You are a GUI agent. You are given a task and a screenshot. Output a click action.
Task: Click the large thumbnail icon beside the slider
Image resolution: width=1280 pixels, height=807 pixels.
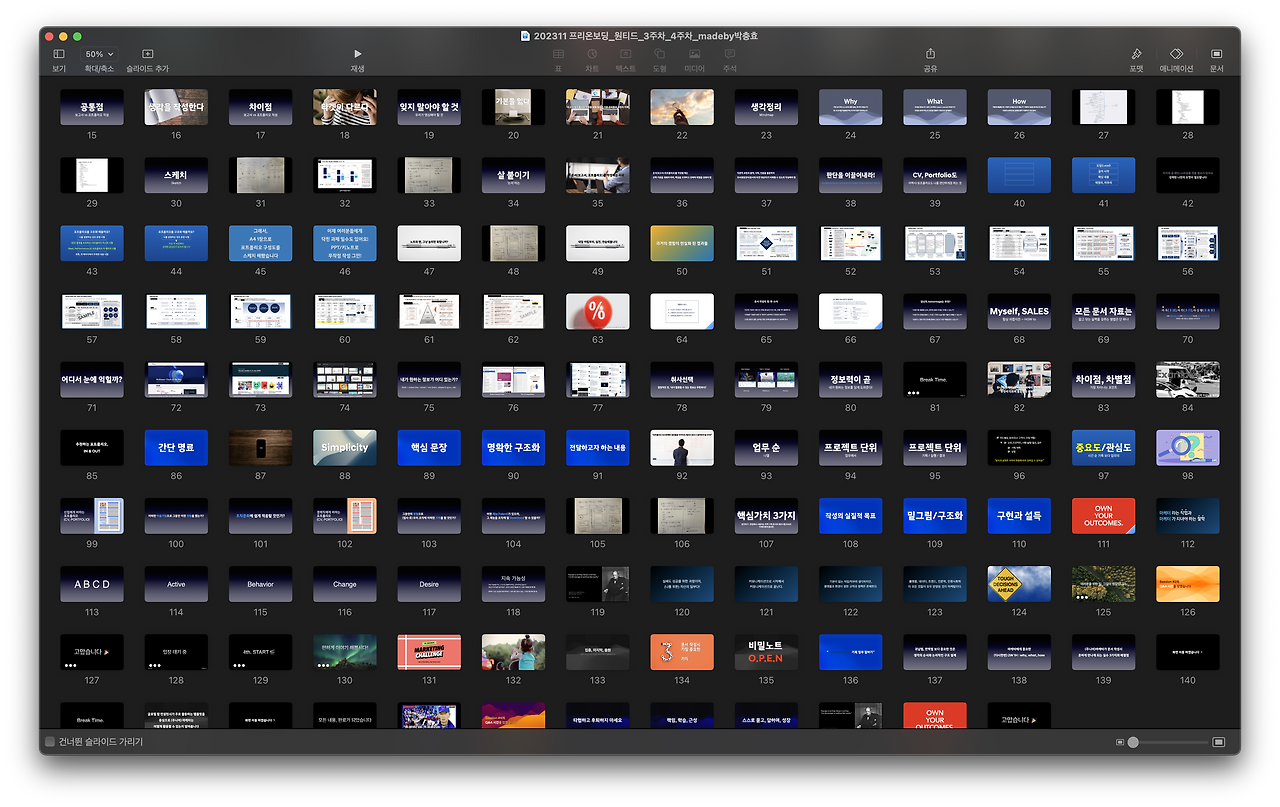tap(1218, 742)
